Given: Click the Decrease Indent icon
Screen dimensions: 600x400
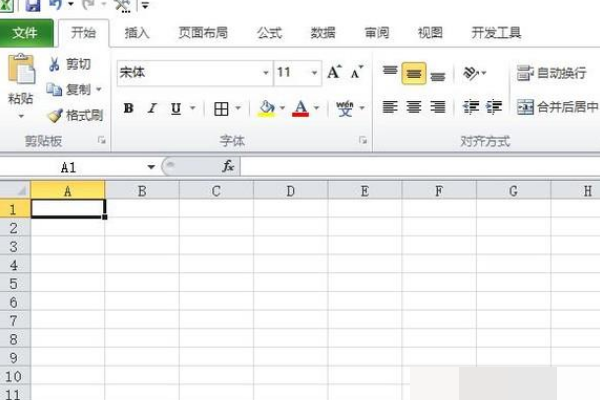Looking at the screenshot, I should [x=471, y=107].
